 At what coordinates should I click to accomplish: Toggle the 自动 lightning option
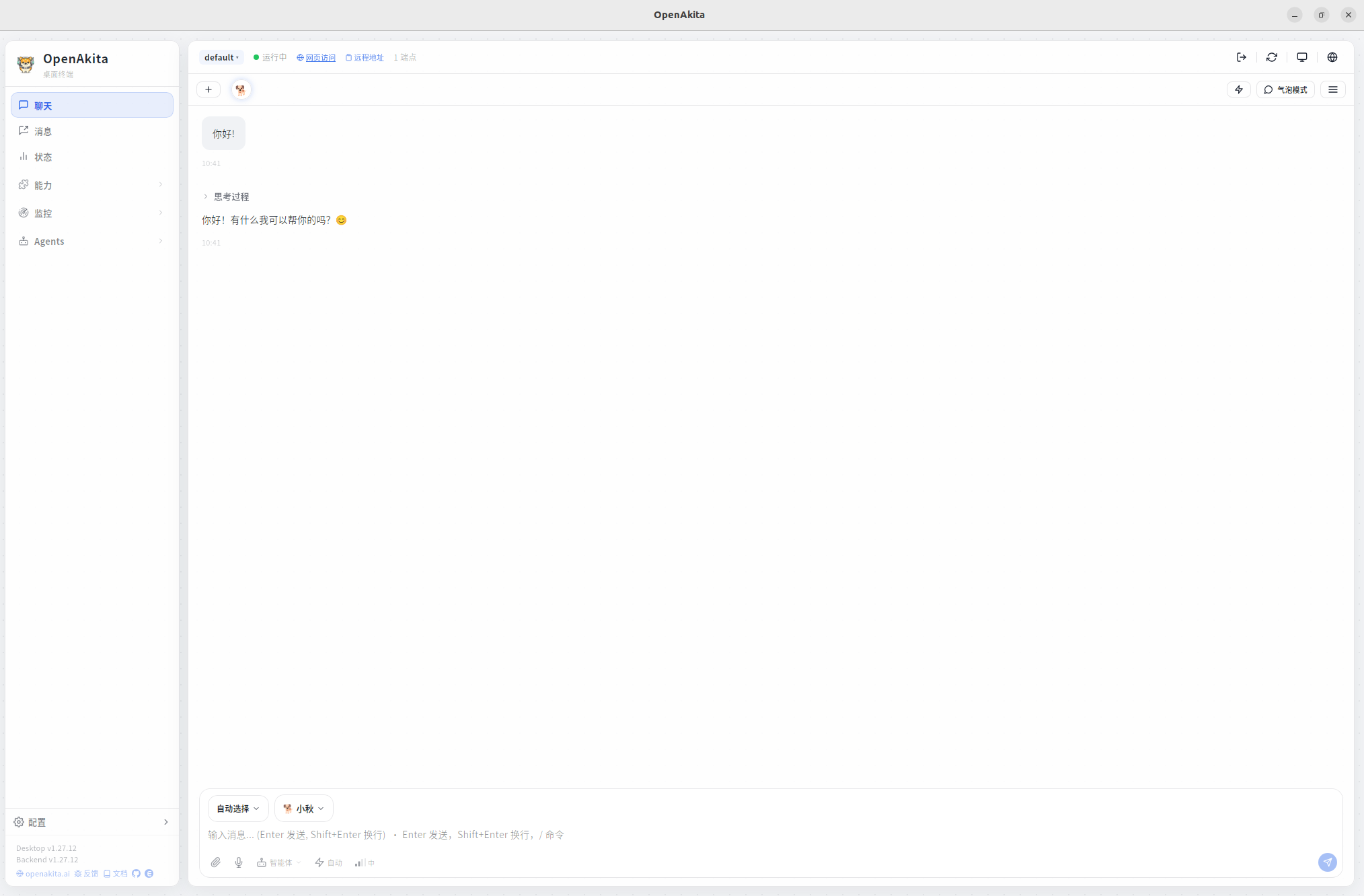(329, 862)
